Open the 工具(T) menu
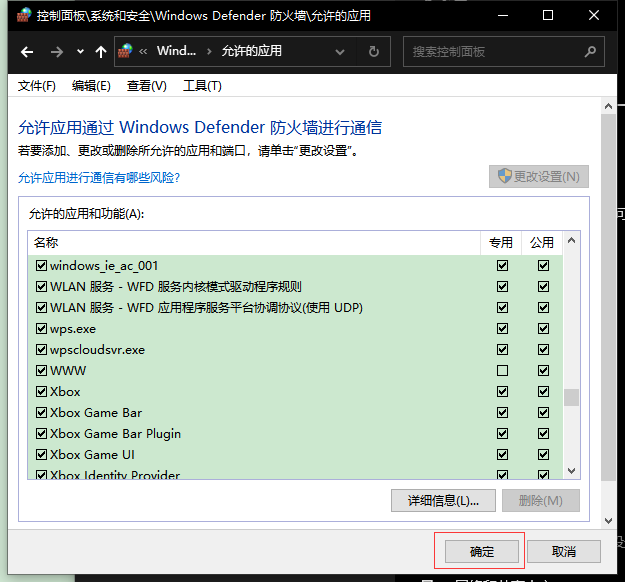The image size is (625, 582). tap(202, 86)
